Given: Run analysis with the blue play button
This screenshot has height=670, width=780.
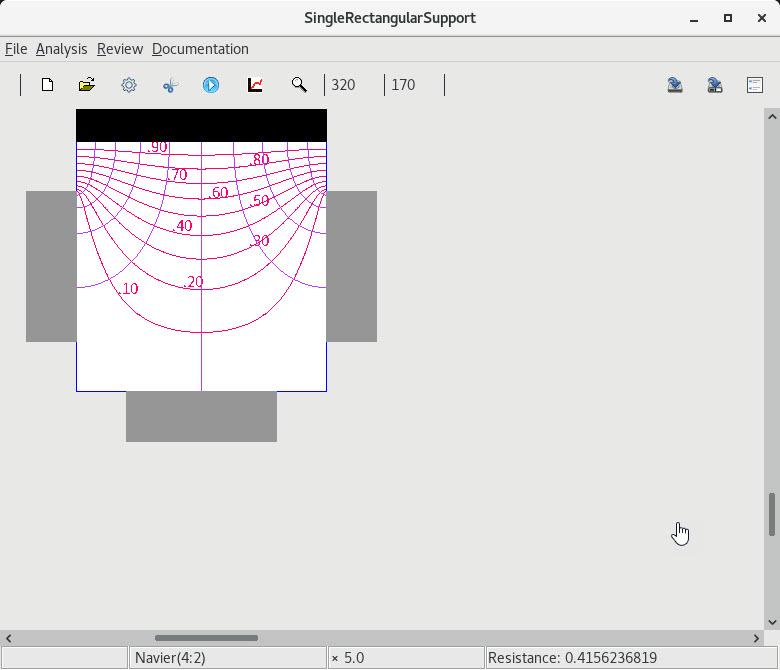Looking at the screenshot, I should [211, 85].
